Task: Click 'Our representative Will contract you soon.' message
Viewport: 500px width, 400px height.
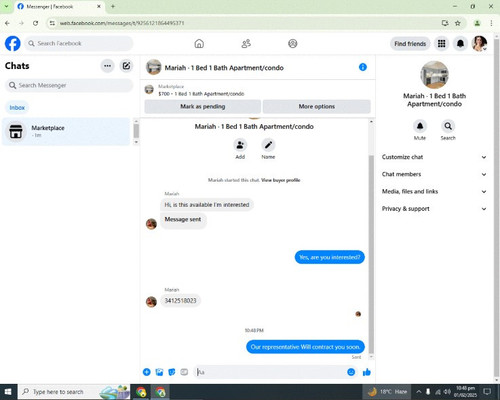Action: point(305,347)
